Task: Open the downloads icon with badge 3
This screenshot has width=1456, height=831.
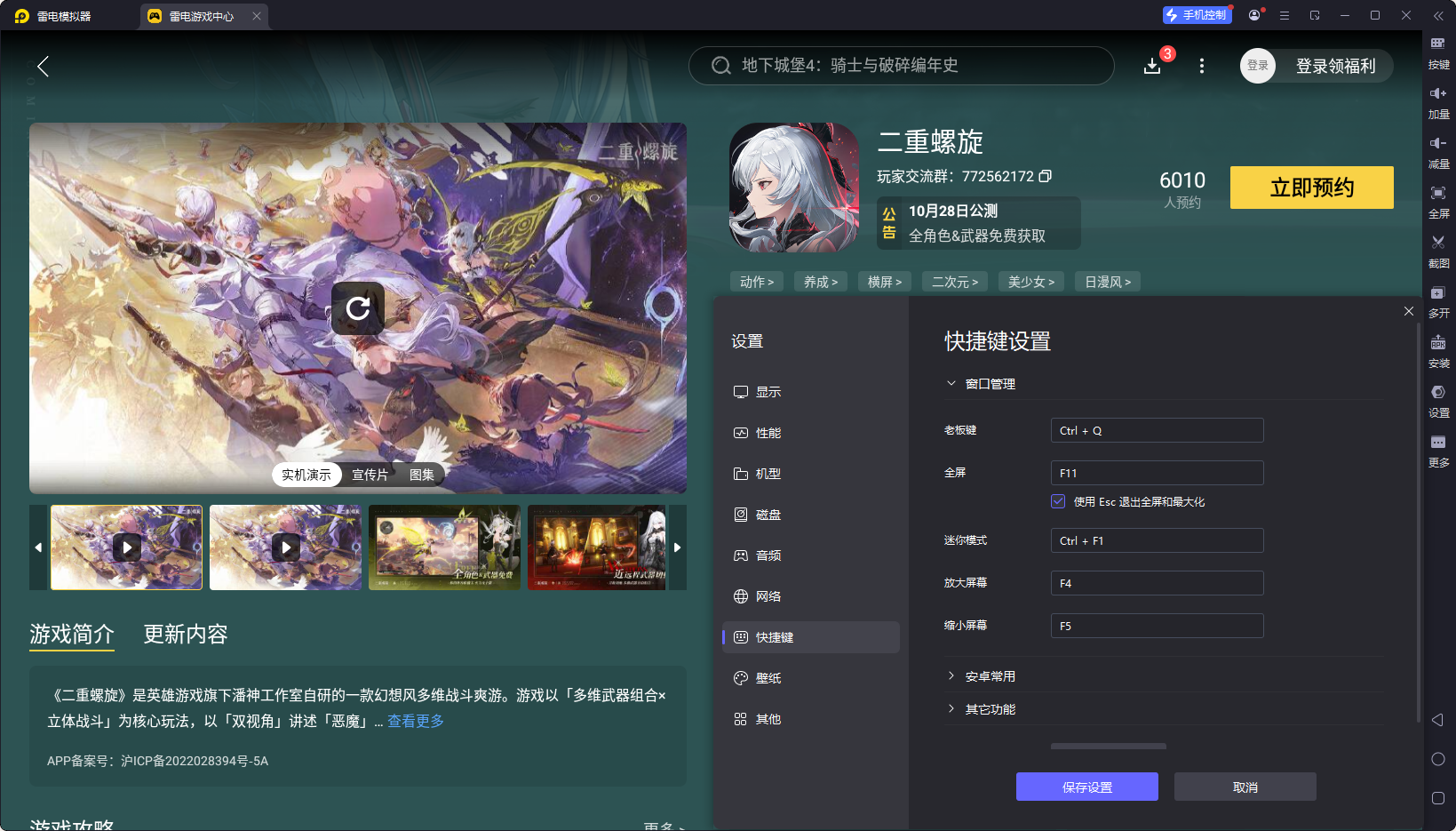Action: tap(1153, 66)
